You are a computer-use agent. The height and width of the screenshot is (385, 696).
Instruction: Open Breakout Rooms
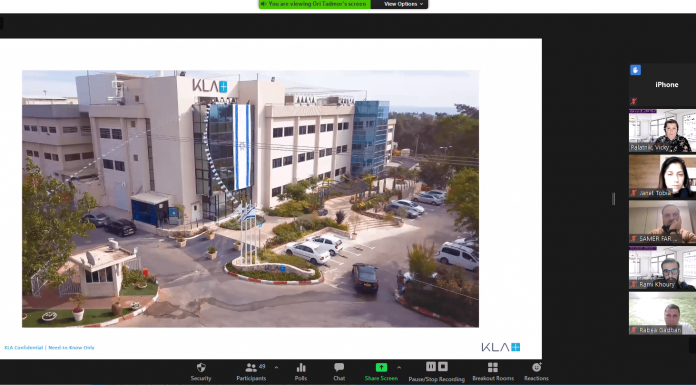[493, 372]
